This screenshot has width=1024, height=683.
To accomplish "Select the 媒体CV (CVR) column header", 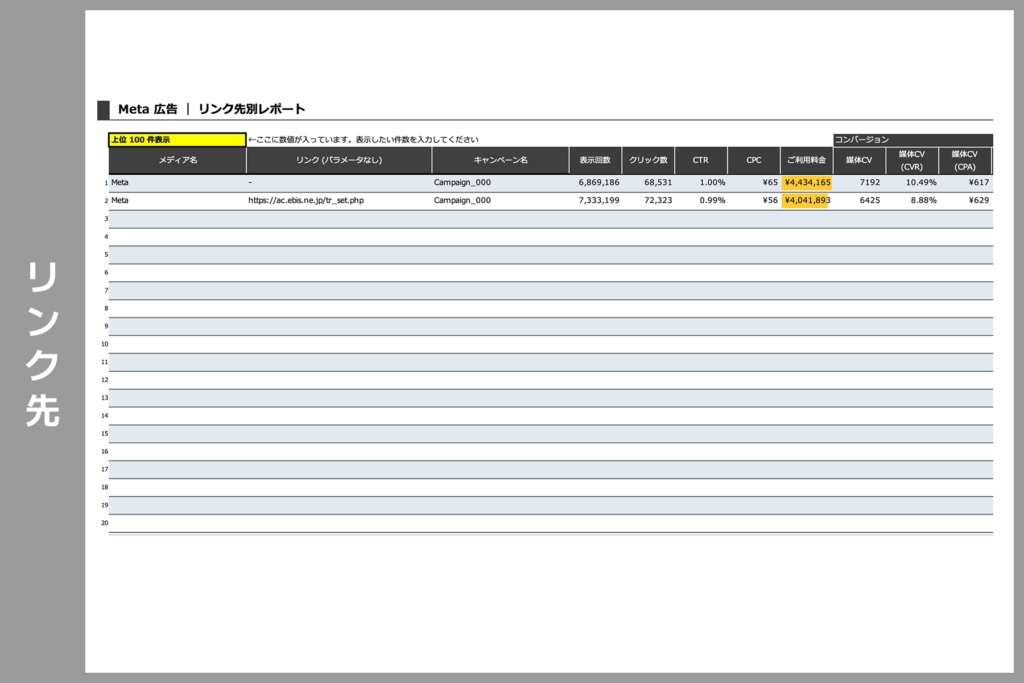I will pos(912,160).
